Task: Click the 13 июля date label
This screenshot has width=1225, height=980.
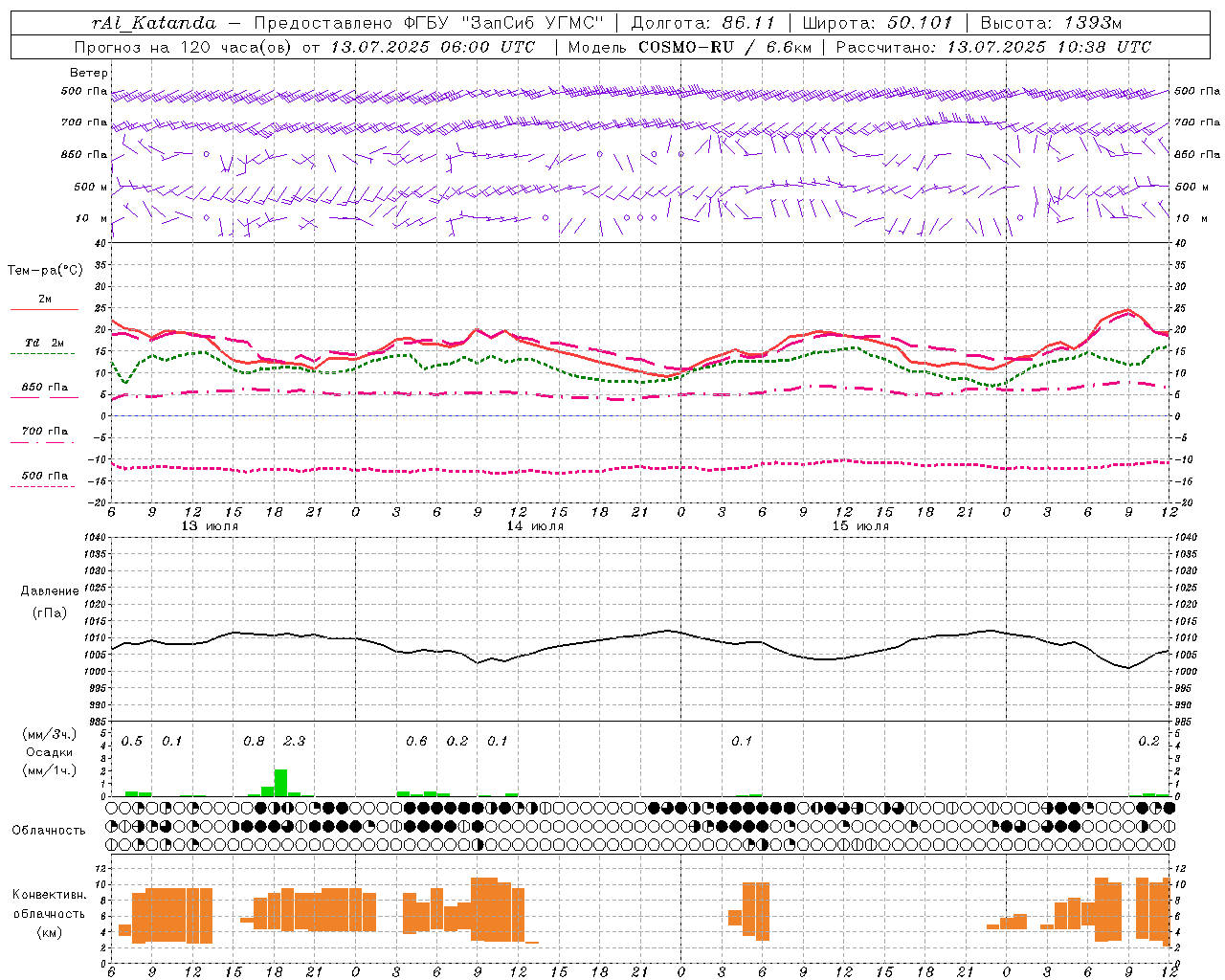Action: tap(210, 526)
